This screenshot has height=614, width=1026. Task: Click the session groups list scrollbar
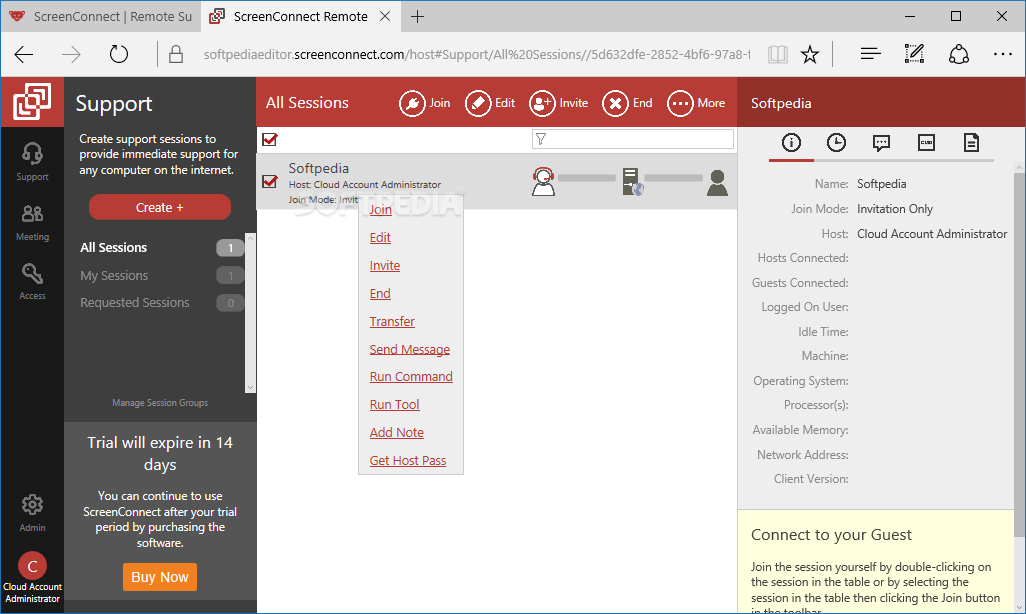click(x=250, y=312)
